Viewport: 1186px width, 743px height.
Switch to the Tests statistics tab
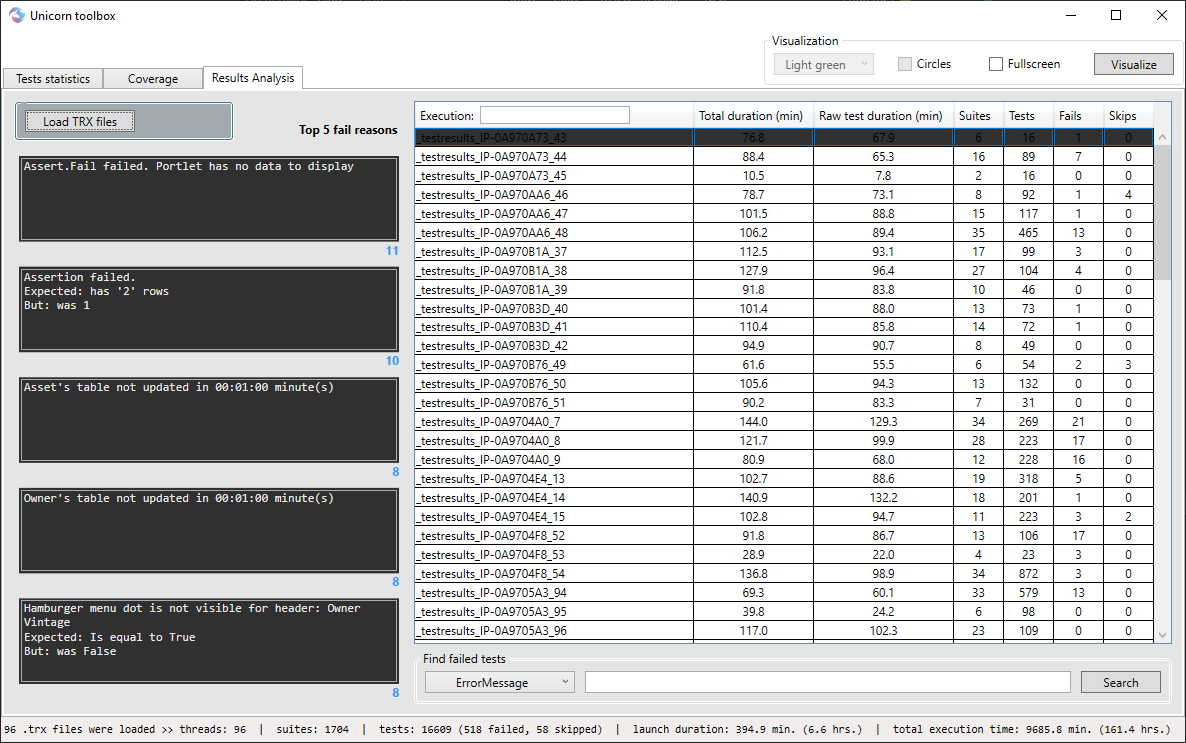(x=53, y=79)
